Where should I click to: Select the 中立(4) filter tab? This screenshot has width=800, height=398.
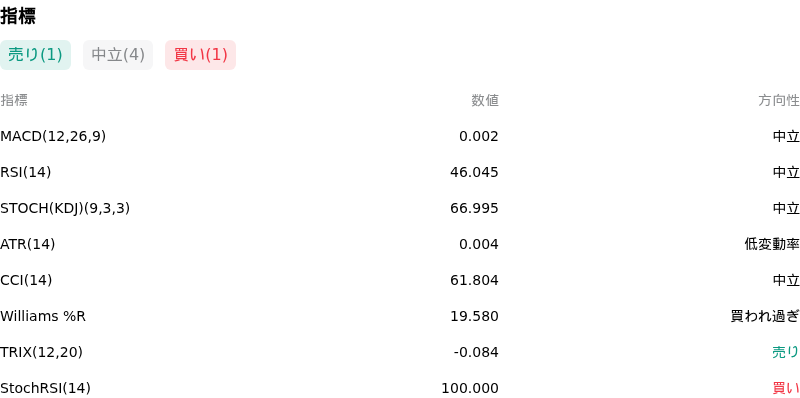tap(118, 55)
